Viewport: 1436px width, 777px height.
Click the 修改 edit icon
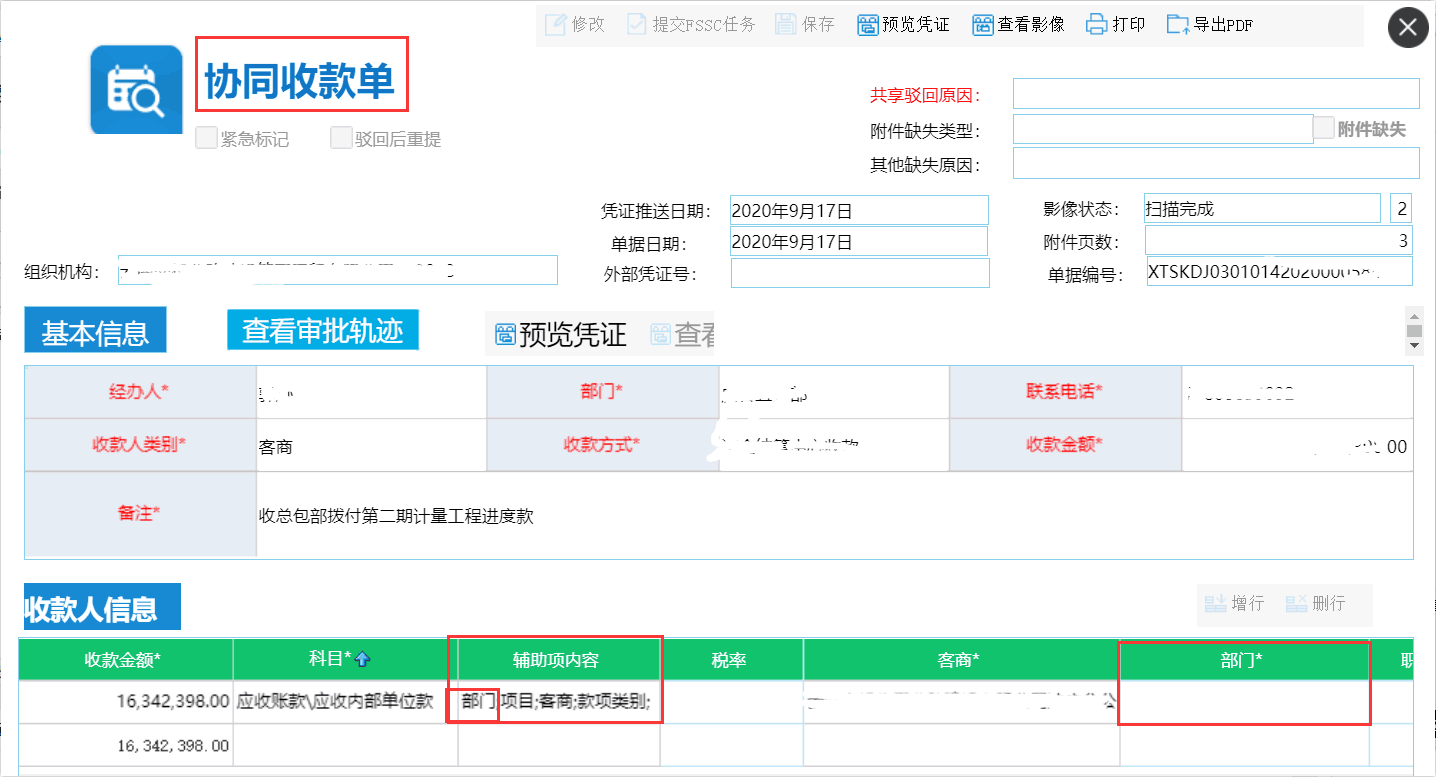556,25
